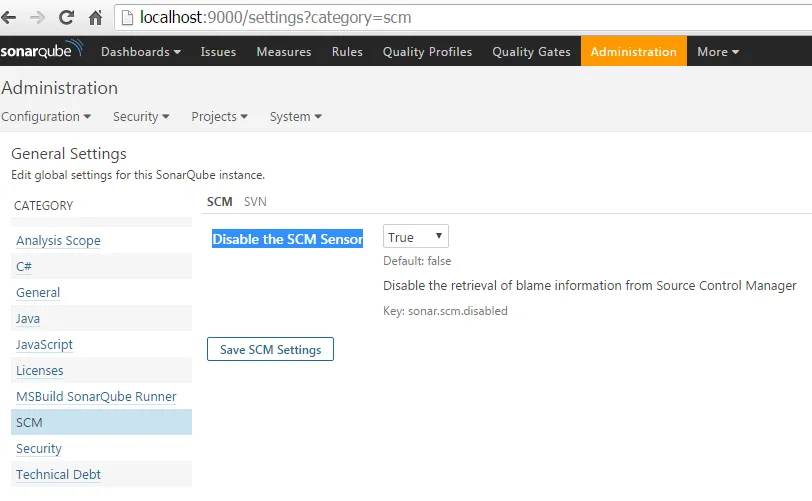The image size is (812, 501).
Task: Click Save SCM Settings button
Action: (270, 349)
